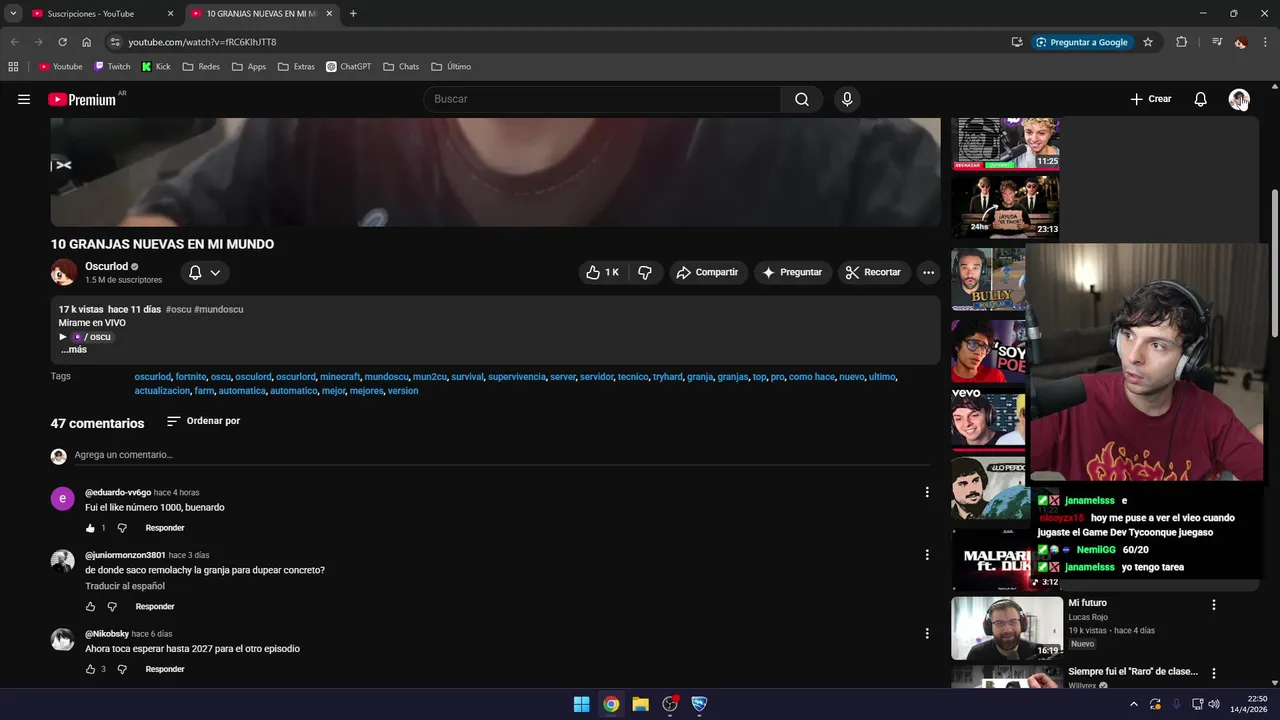Open the Twitch bookmark
Image resolution: width=1280 pixels, height=720 pixels.
[x=112, y=67]
